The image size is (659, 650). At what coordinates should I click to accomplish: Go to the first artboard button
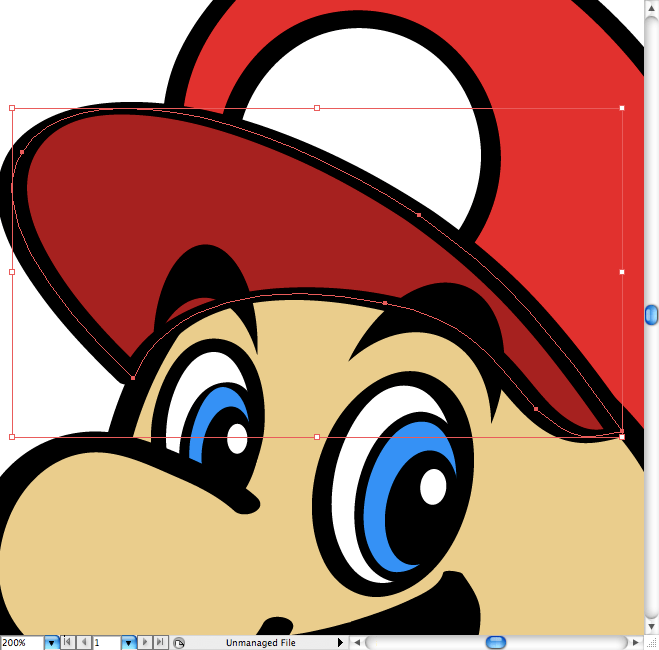(x=67, y=642)
